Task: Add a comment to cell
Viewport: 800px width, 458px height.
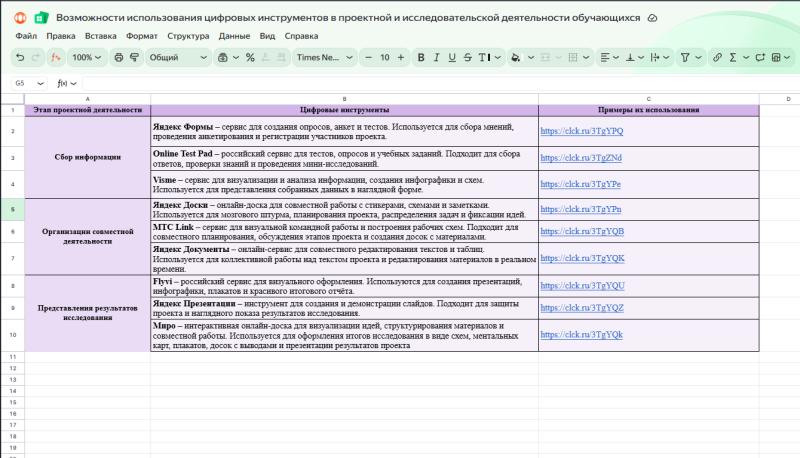Action: (760, 58)
